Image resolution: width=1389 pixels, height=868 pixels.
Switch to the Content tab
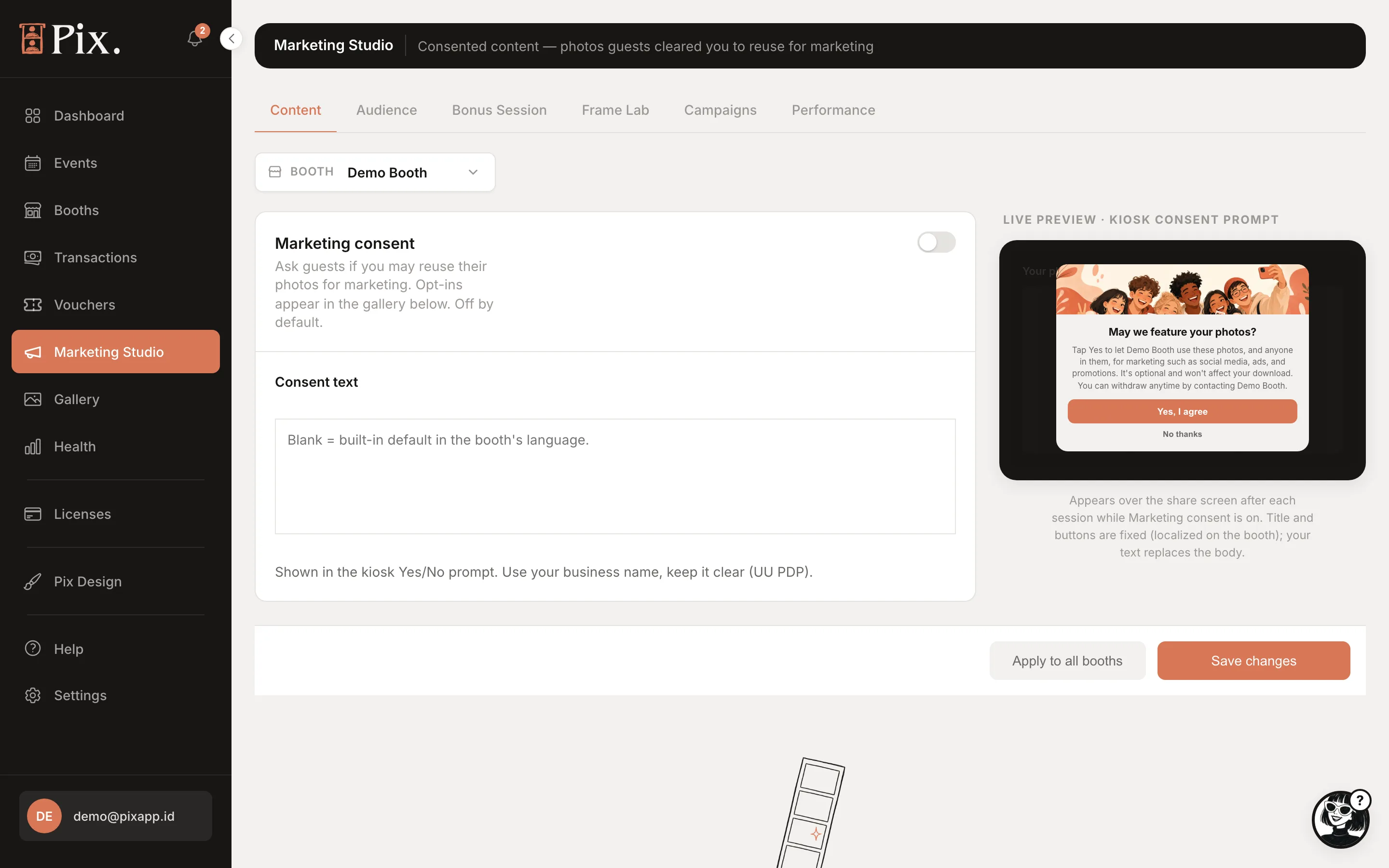pos(295,110)
